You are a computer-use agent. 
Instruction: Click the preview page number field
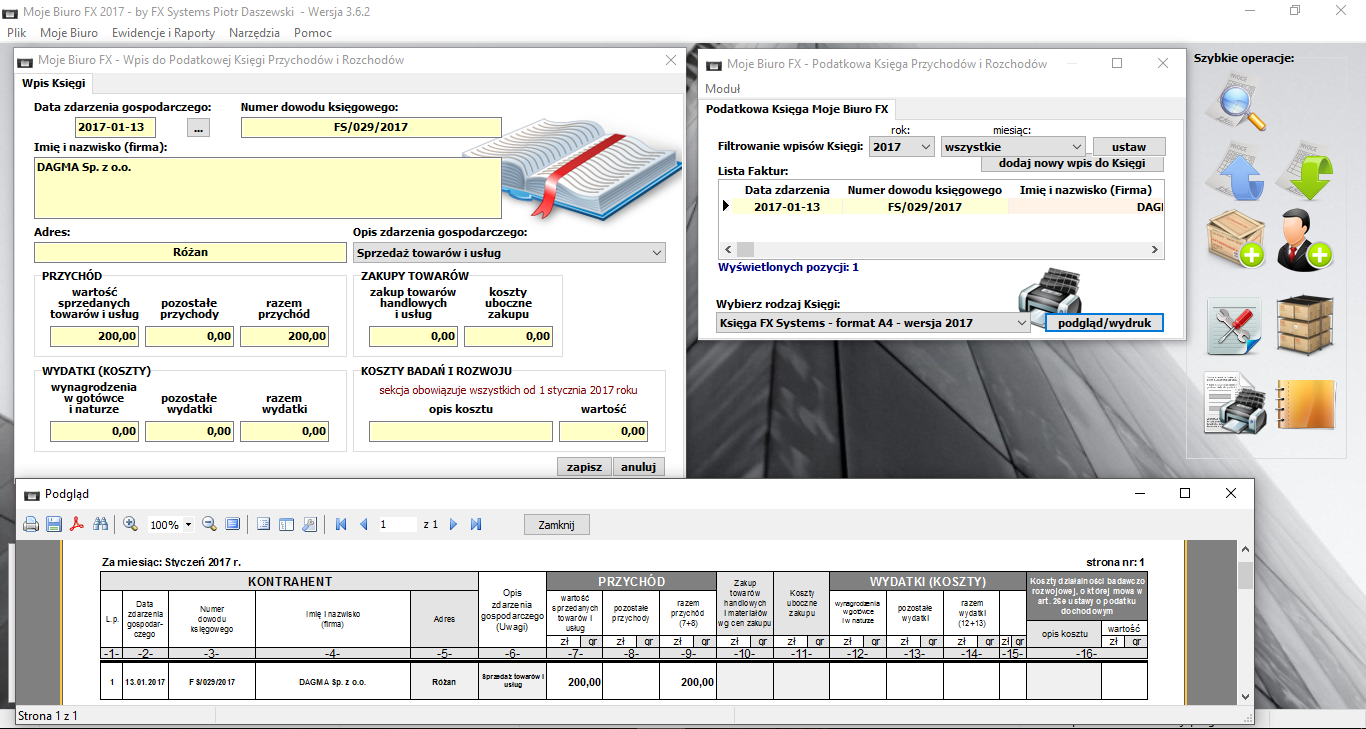click(x=397, y=525)
